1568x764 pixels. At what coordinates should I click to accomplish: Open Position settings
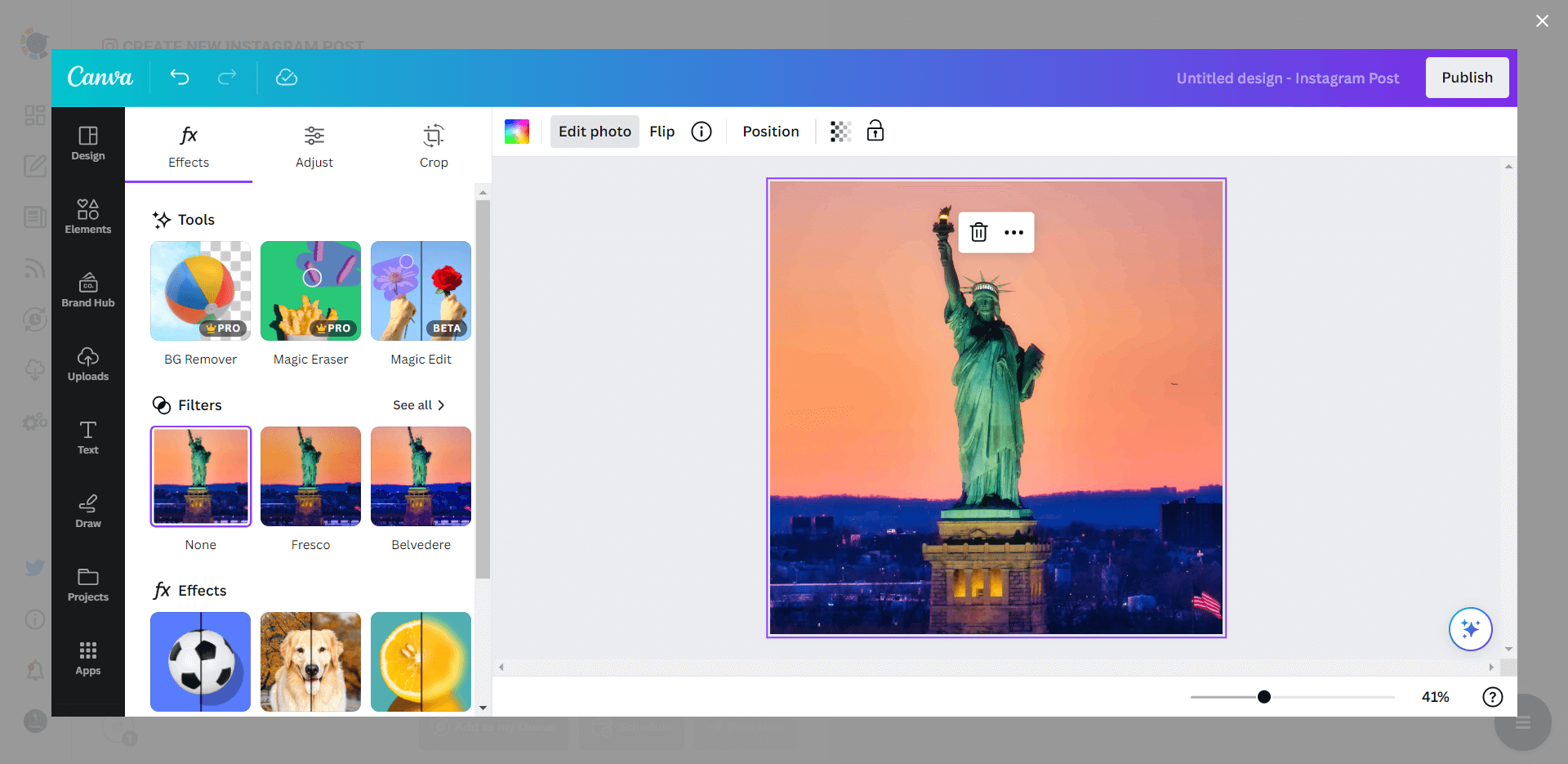click(770, 131)
